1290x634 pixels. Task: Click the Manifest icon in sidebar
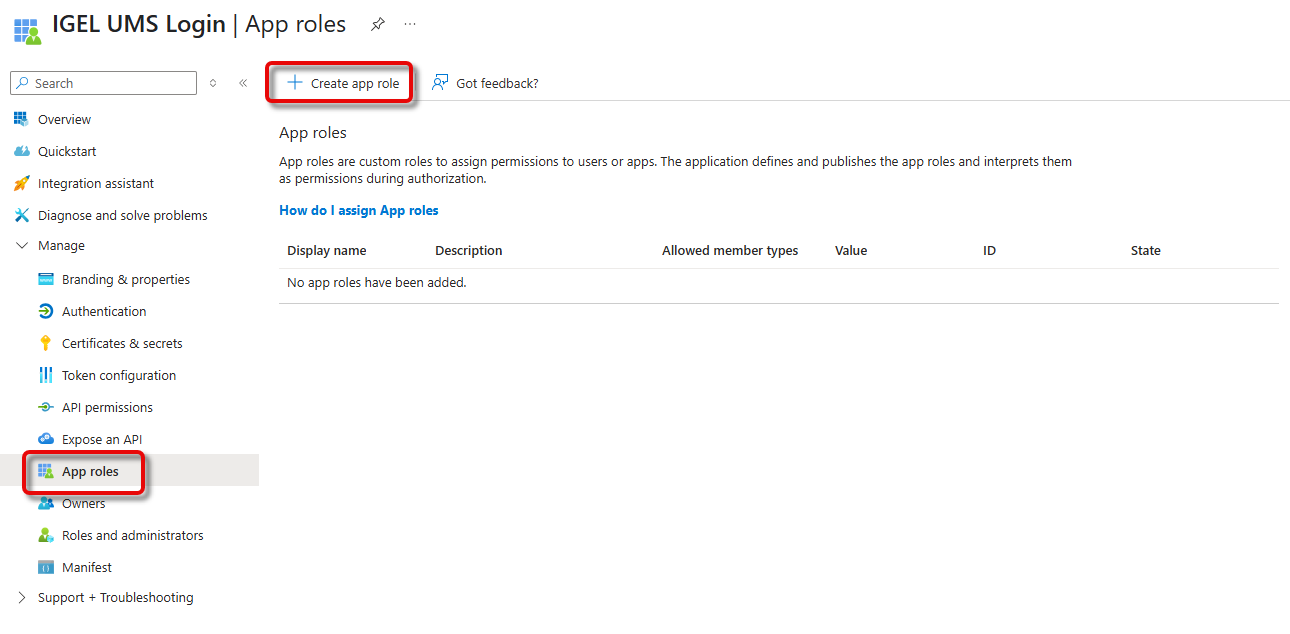tap(45, 567)
